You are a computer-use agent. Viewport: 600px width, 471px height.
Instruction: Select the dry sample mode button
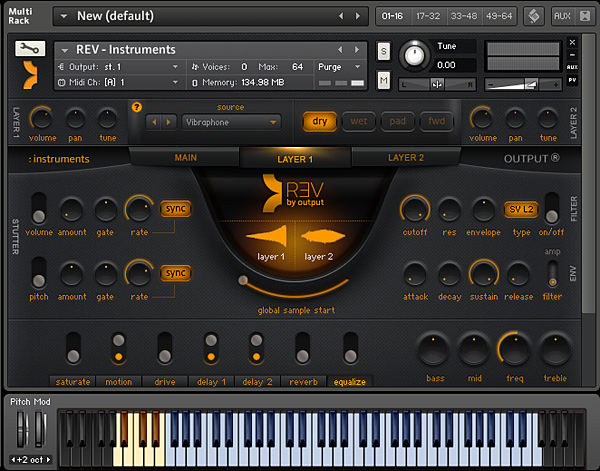pos(320,121)
